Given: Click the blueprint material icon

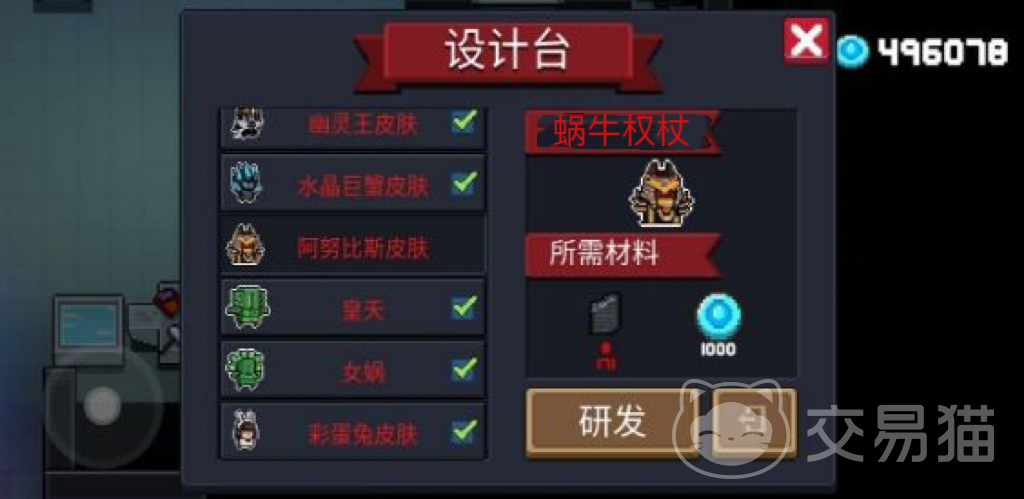Looking at the screenshot, I should (605, 314).
